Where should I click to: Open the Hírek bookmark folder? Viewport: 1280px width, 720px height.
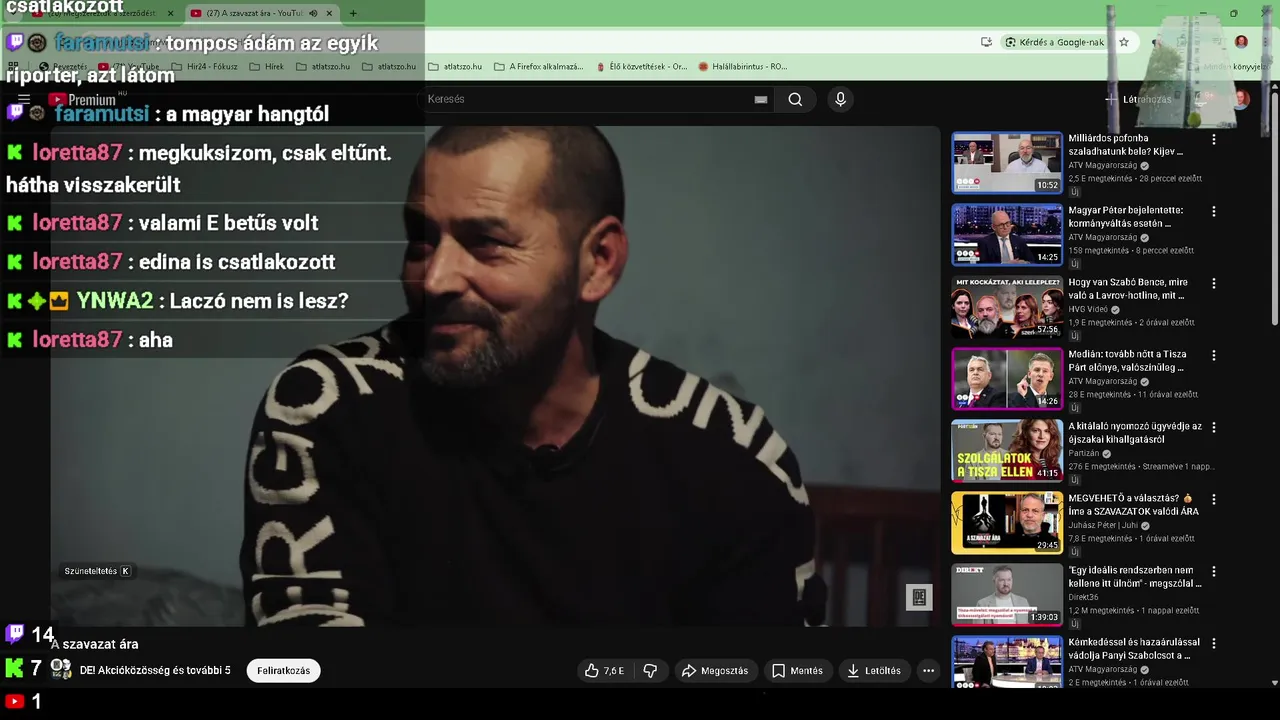point(266,67)
